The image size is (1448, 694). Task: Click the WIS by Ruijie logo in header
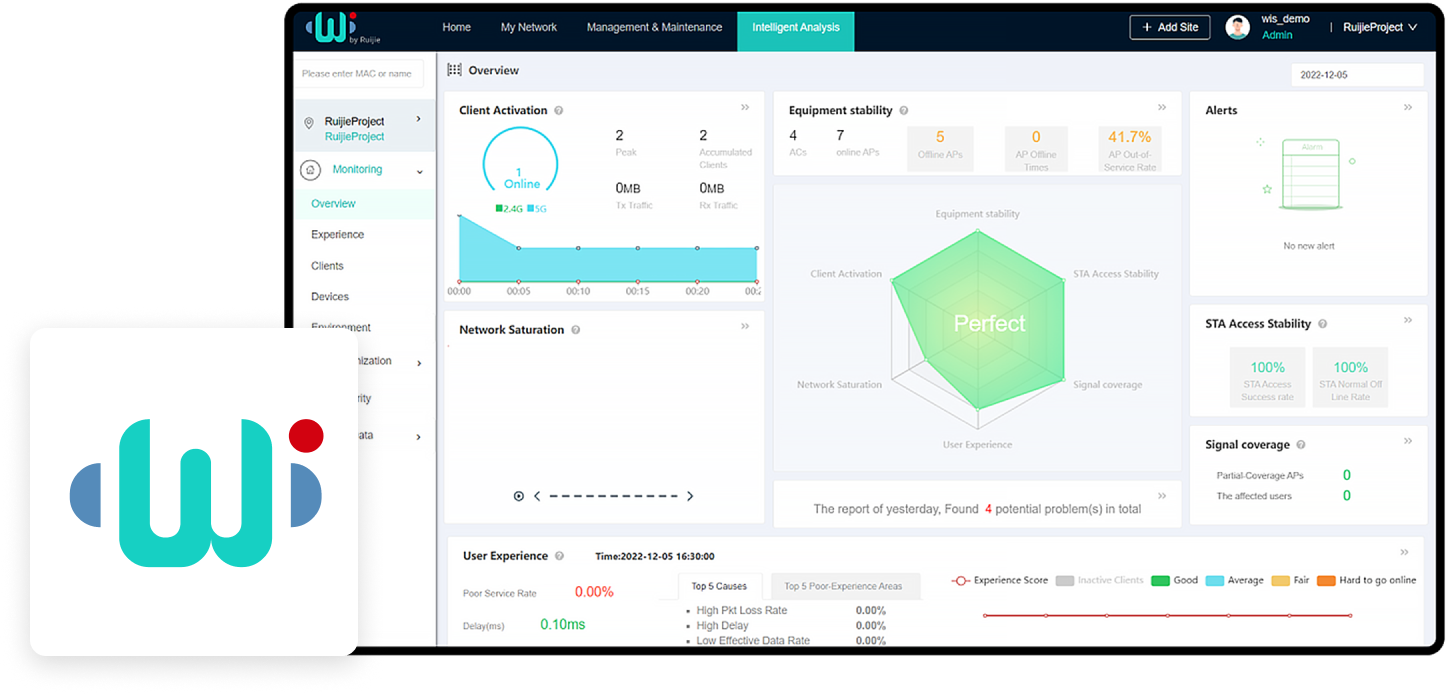click(x=343, y=27)
